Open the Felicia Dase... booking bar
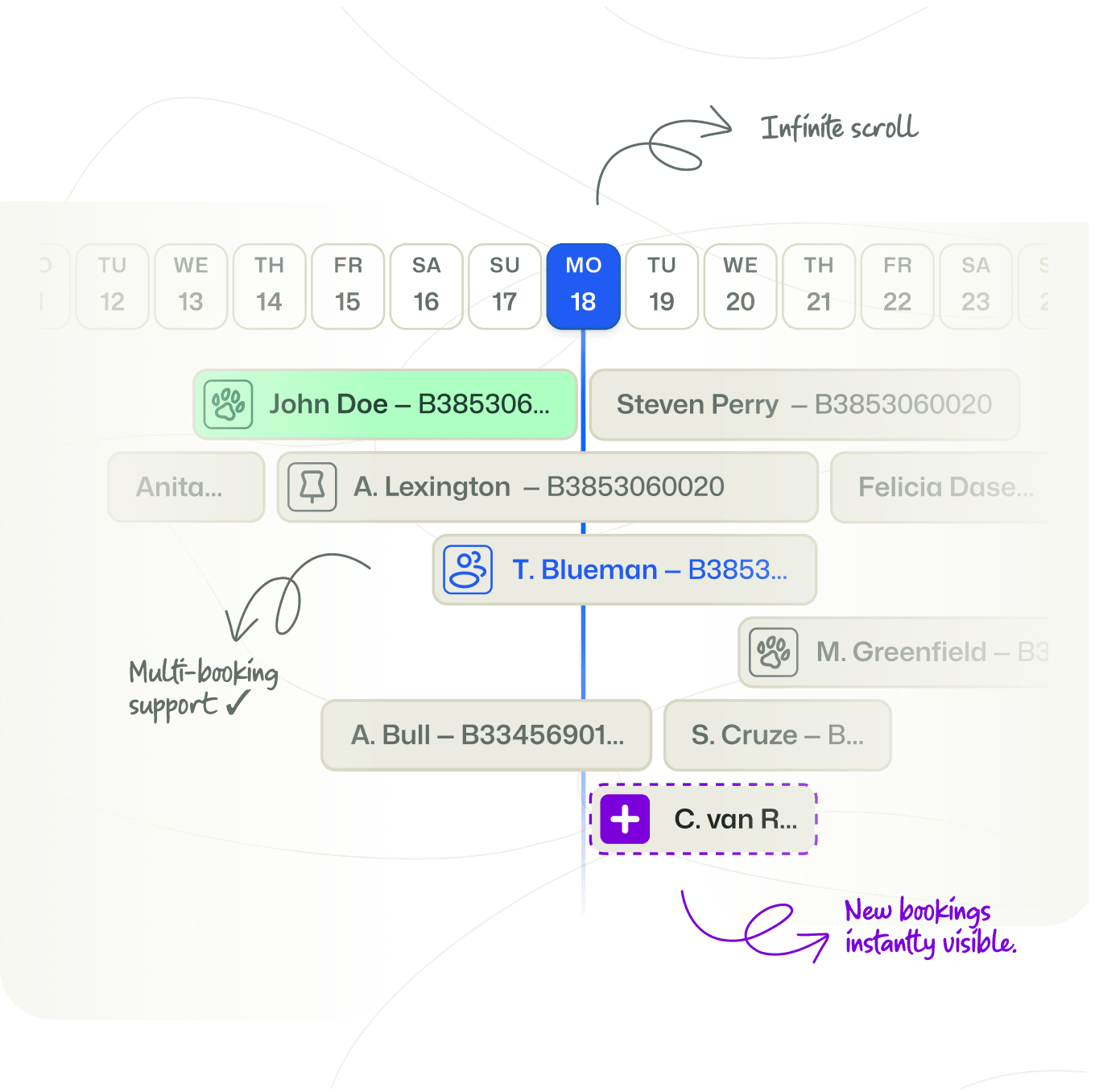The height and width of the screenshot is (1092, 1095). [940, 487]
